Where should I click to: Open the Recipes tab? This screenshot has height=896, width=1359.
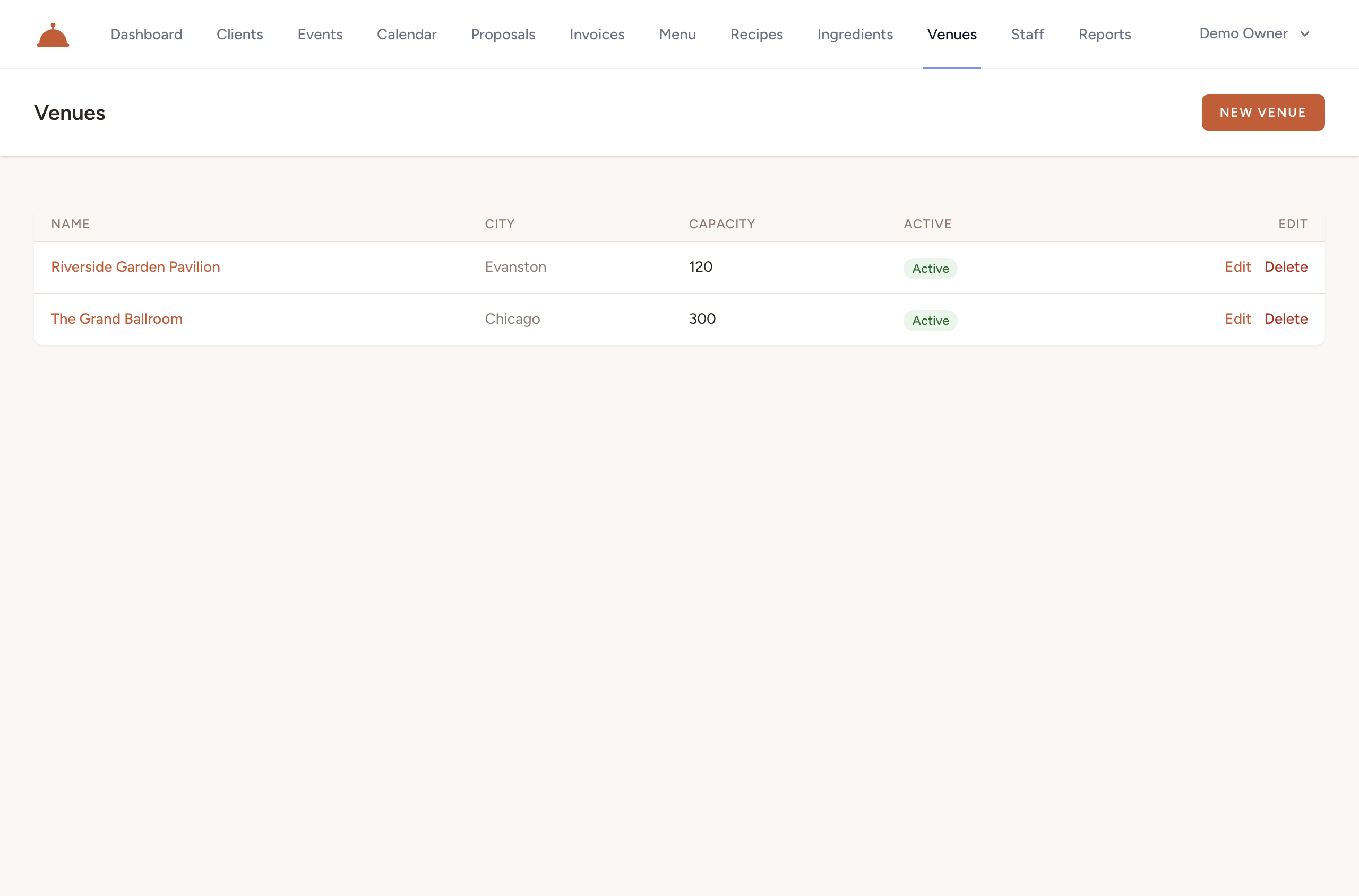(x=756, y=35)
